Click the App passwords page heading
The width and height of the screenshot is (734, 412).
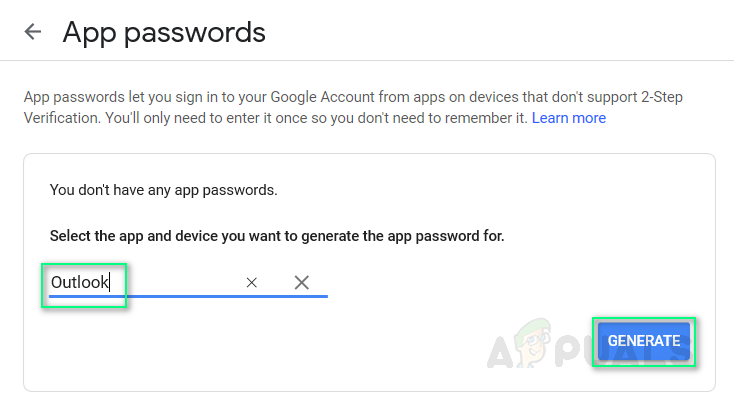pos(164,32)
